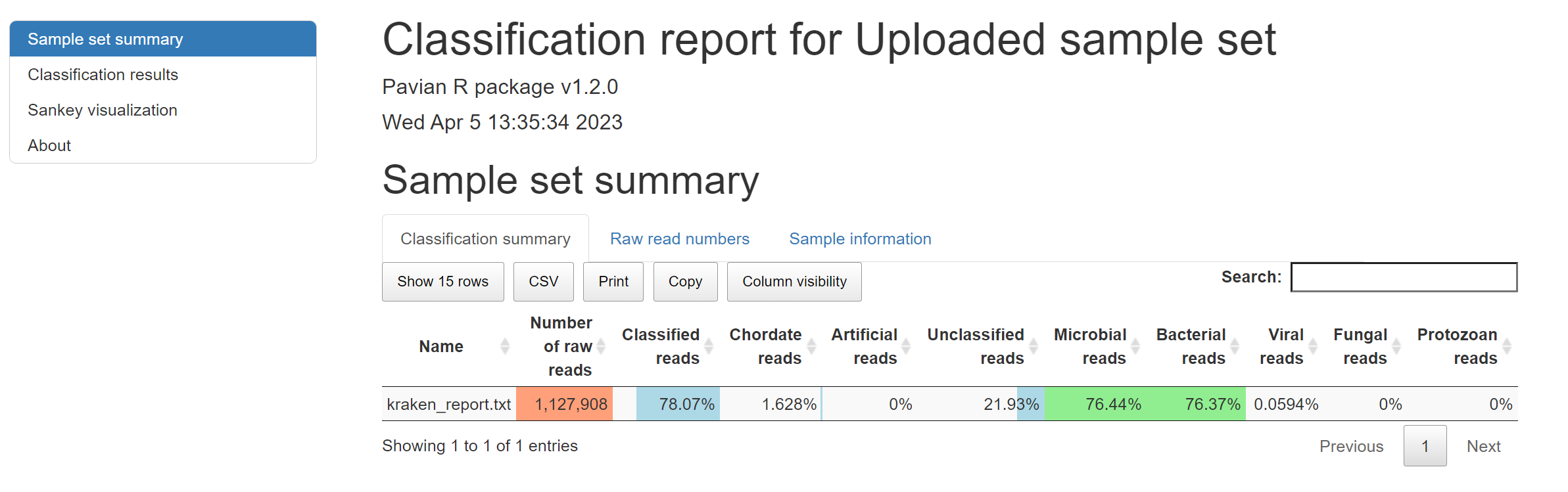Open Show 15 rows dropdown
The height and width of the screenshot is (492, 1568).
pos(442,282)
